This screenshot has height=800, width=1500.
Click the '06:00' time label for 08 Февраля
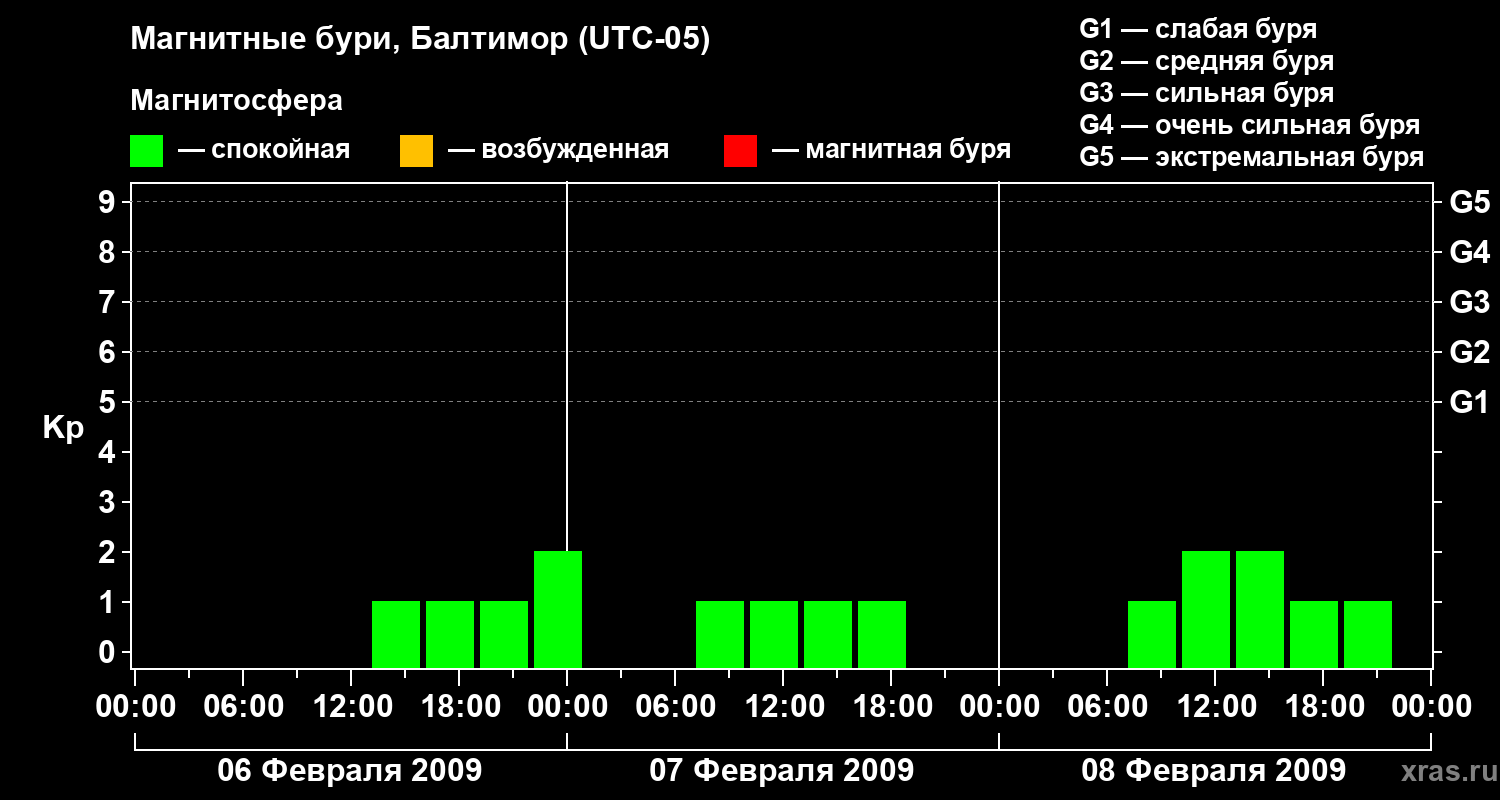pos(1107,707)
